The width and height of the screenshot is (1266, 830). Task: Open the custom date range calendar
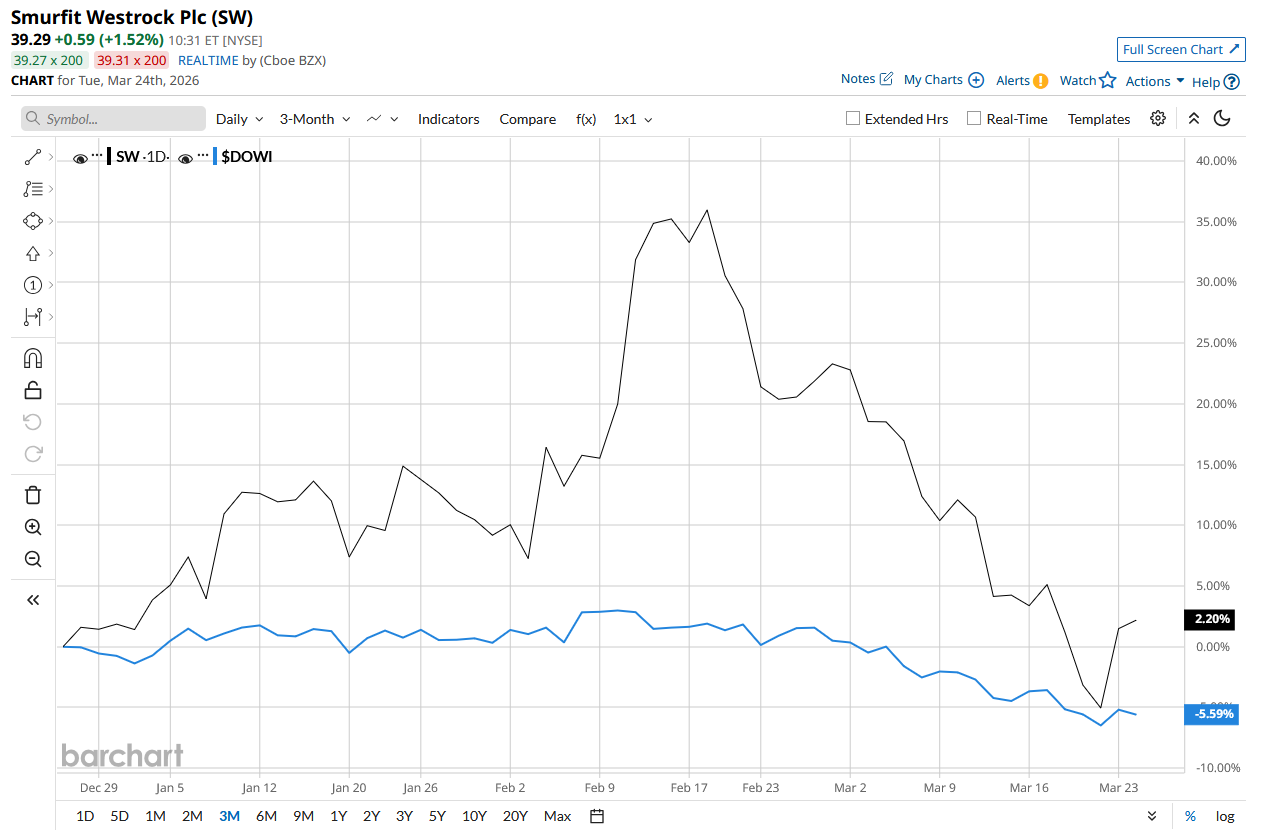[597, 816]
